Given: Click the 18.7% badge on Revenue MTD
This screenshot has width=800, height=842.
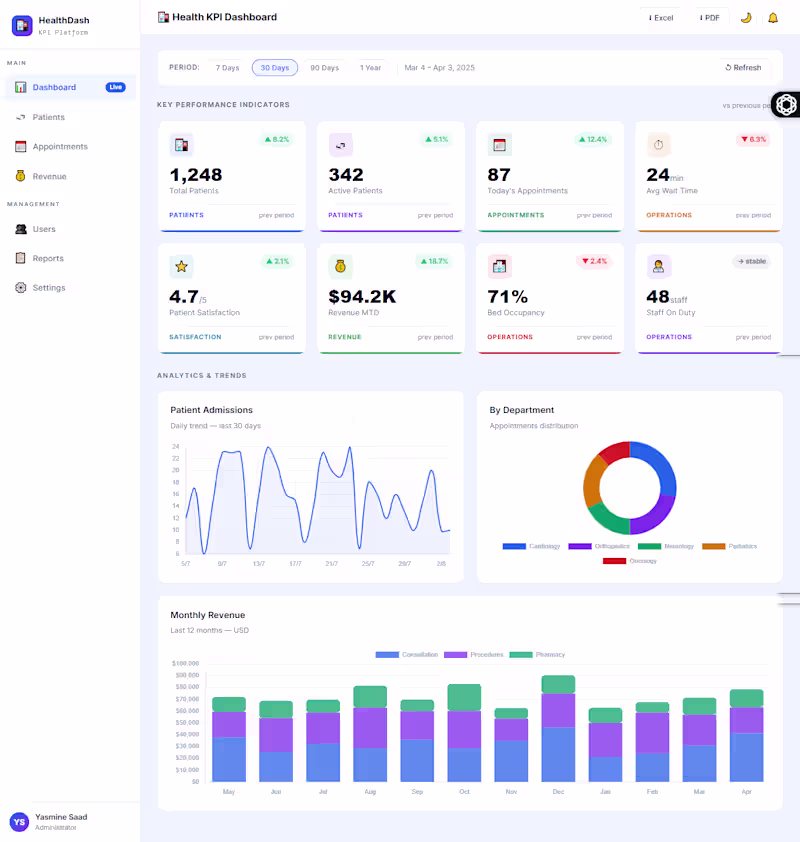Looking at the screenshot, I should point(434,261).
